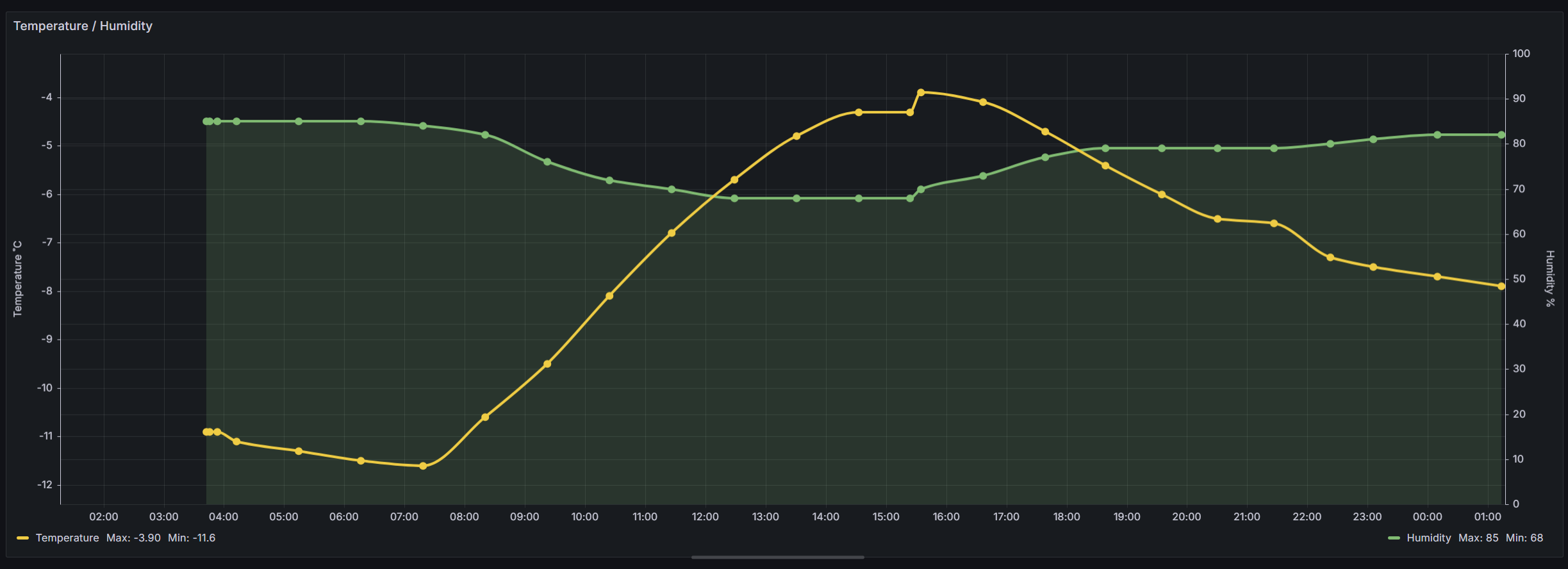Viewport: 1568px width, 569px height.
Task: Click the humidity data point near 08:20
Action: coord(485,135)
